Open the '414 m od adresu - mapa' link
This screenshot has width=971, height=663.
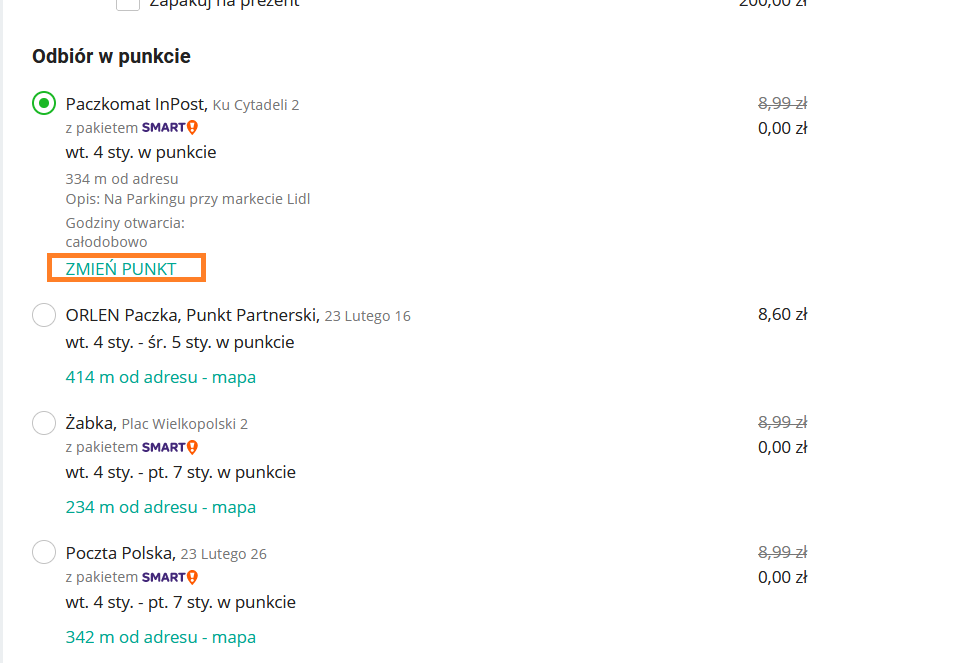coord(161,377)
